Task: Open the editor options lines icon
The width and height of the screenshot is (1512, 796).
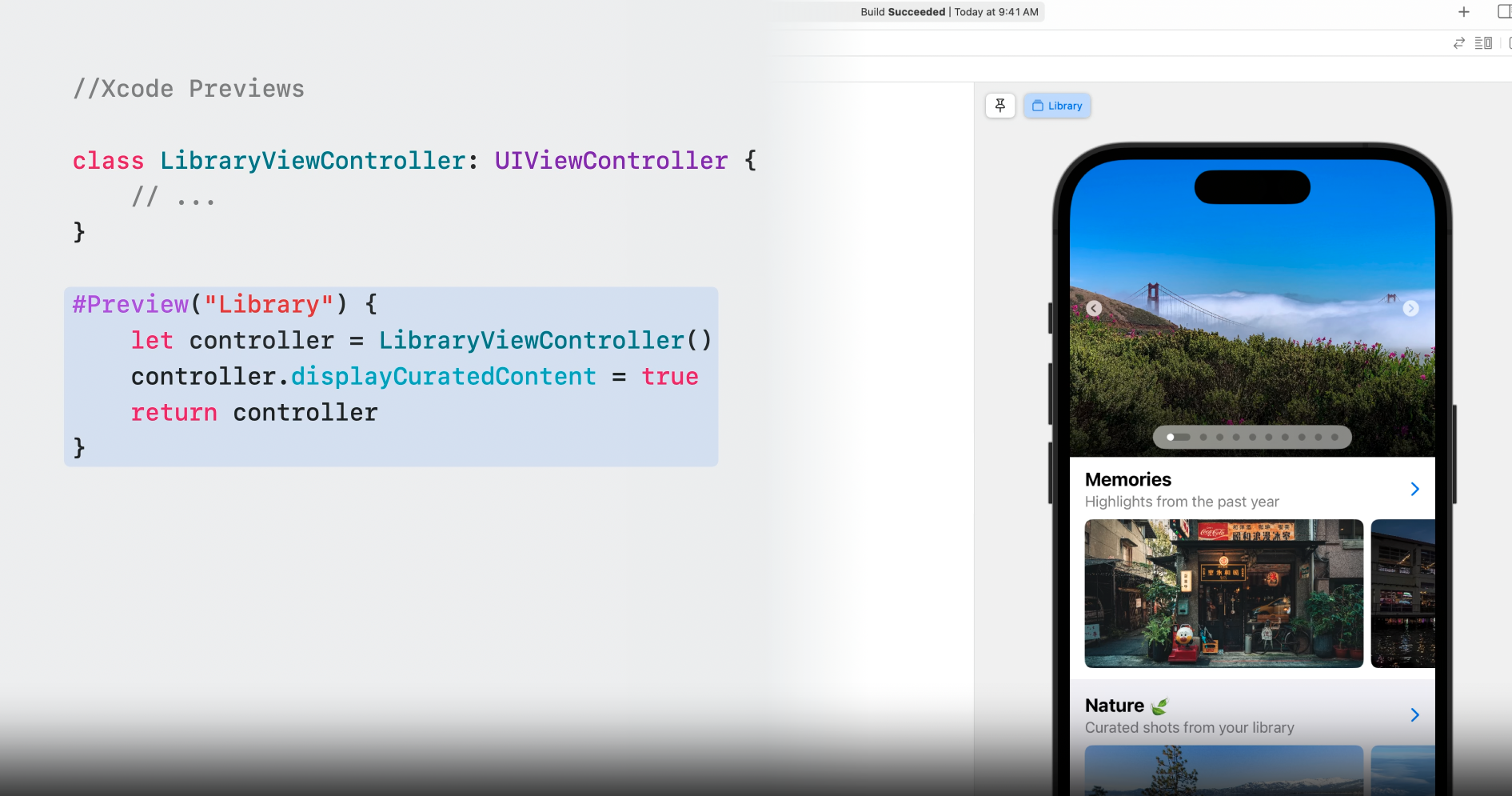Action: point(1483,43)
